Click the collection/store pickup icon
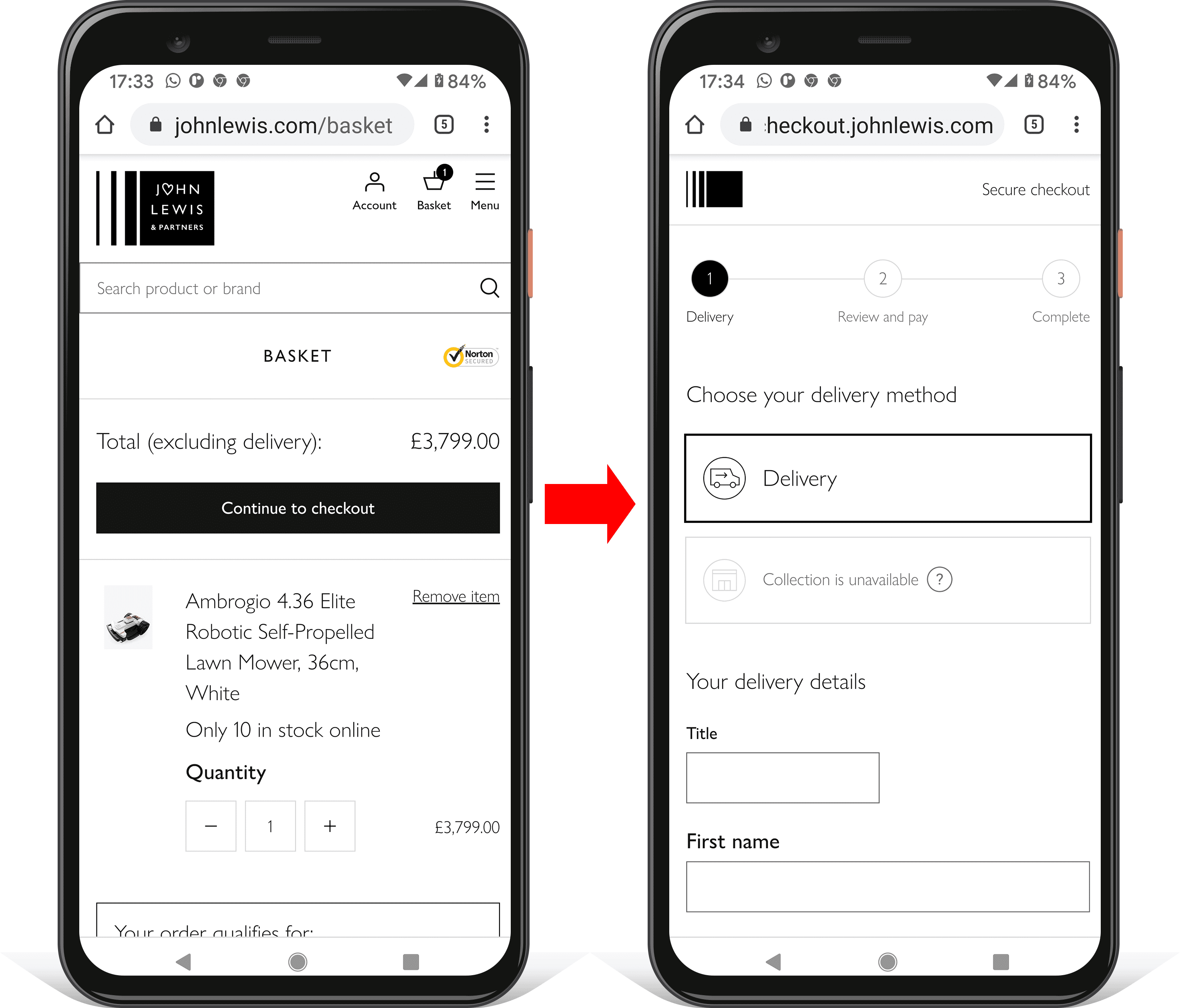This screenshot has width=1180, height=1008. pos(724,578)
